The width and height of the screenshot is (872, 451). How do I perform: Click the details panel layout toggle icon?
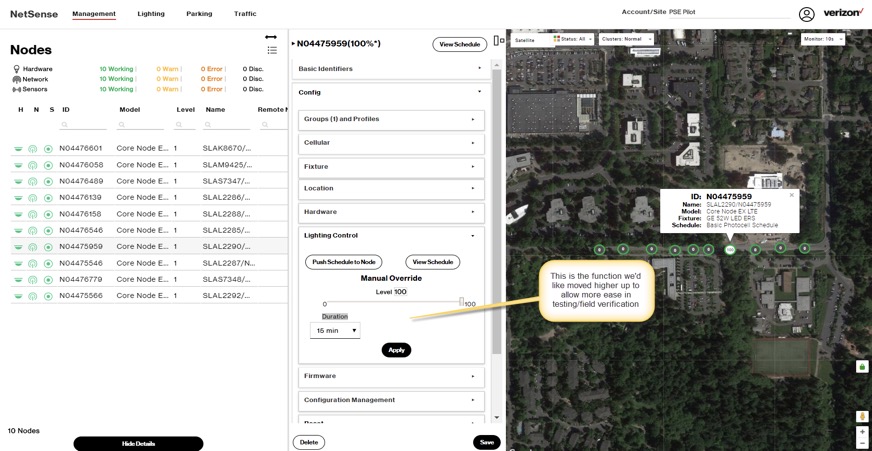499,41
